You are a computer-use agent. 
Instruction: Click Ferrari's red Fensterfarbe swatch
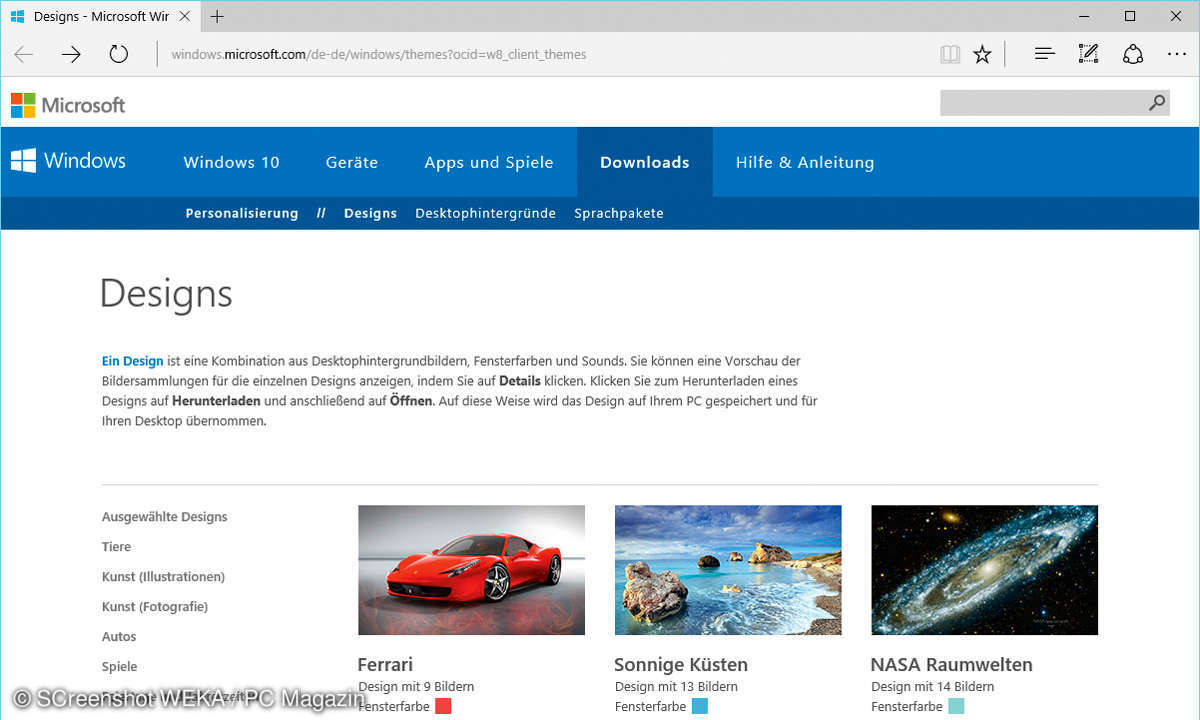click(x=443, y=706)
